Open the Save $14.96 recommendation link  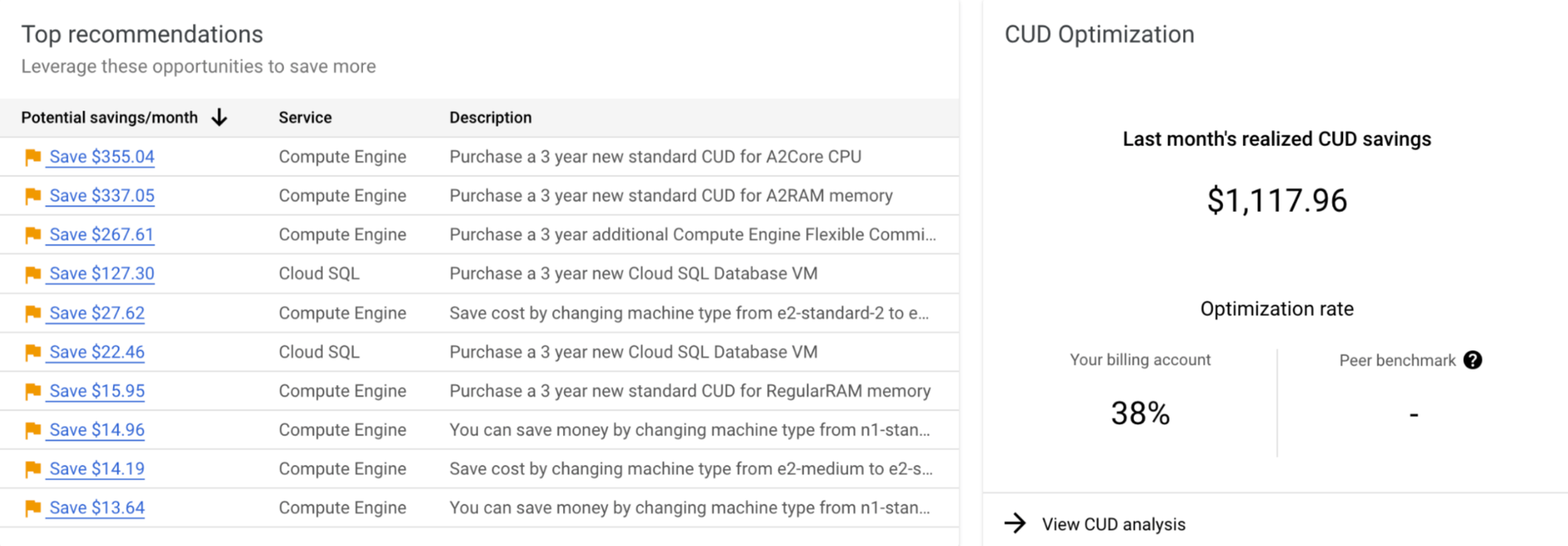click(x=97, y=430)
